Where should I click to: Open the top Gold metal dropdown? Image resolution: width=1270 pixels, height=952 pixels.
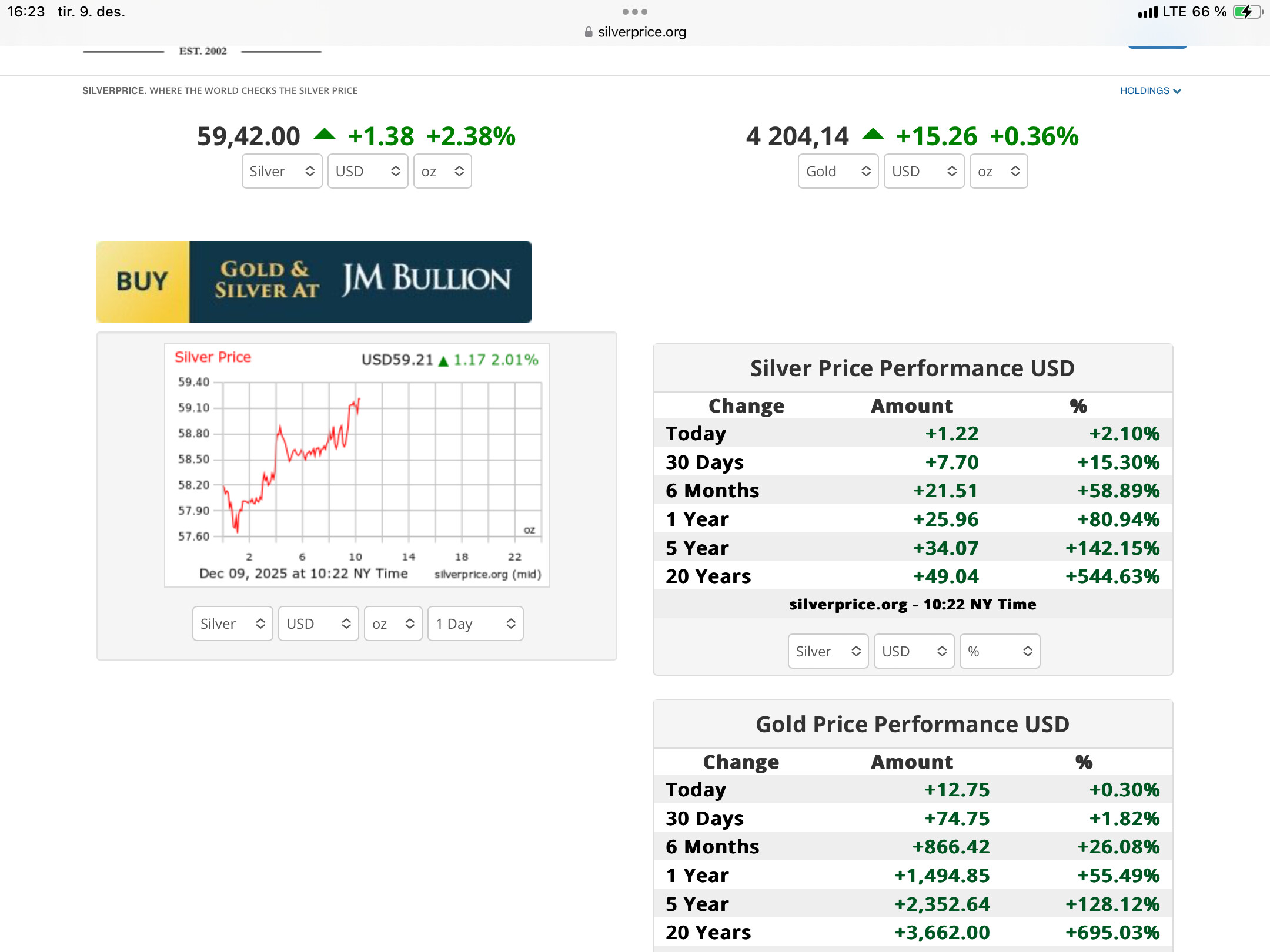(838, 172)
